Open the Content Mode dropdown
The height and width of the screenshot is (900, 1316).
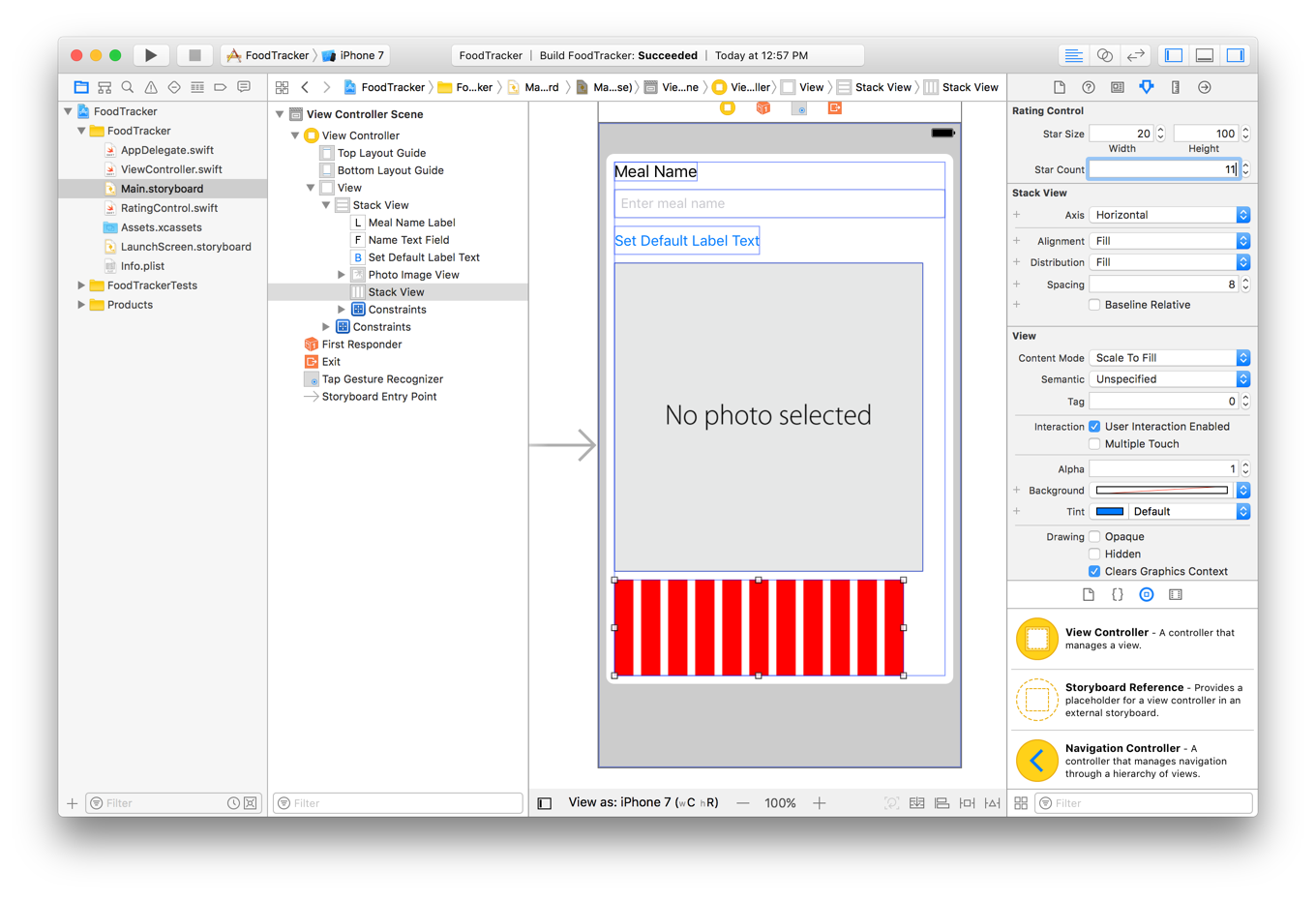click(1170, 358)
